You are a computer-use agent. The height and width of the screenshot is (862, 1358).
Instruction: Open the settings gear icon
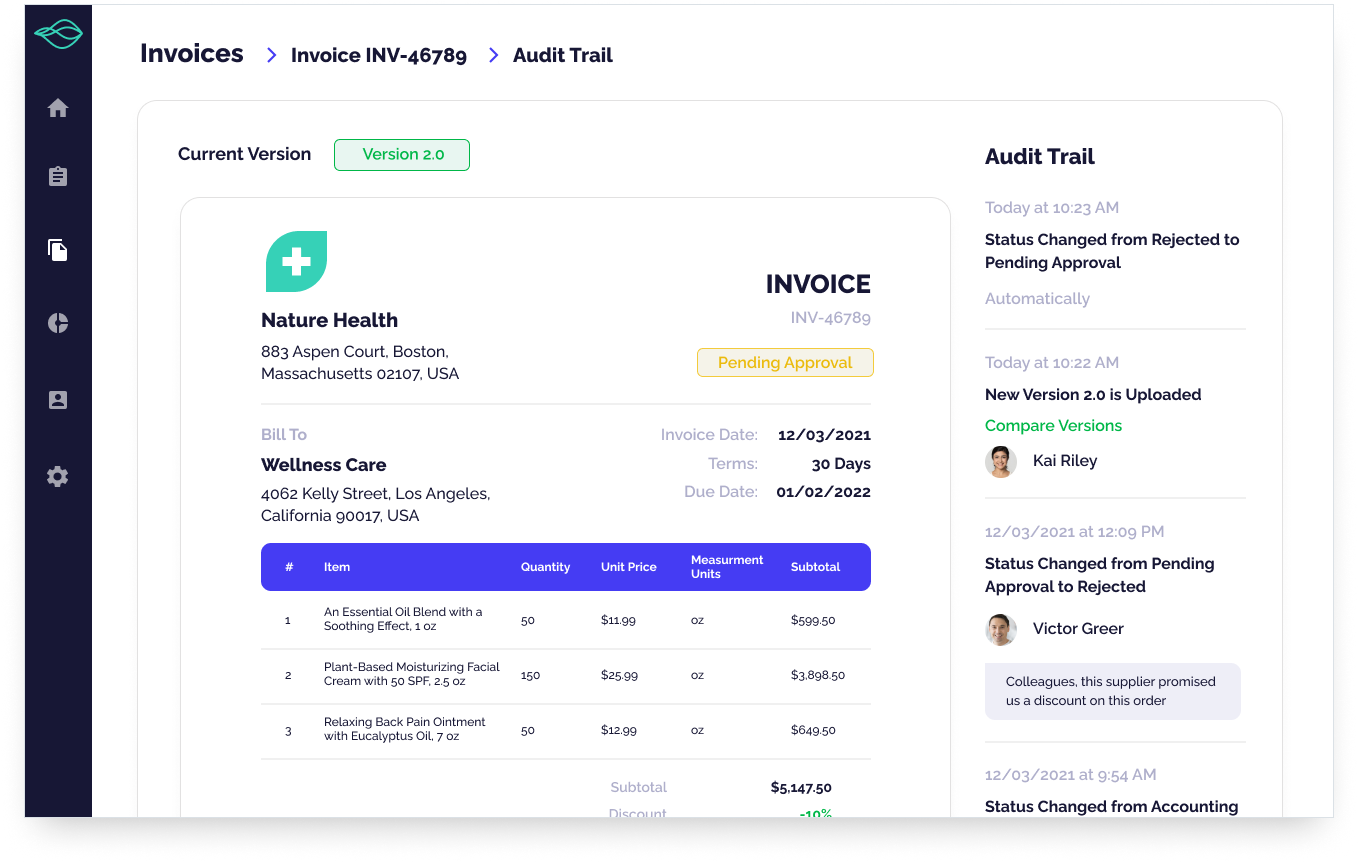tap(58, 476)
